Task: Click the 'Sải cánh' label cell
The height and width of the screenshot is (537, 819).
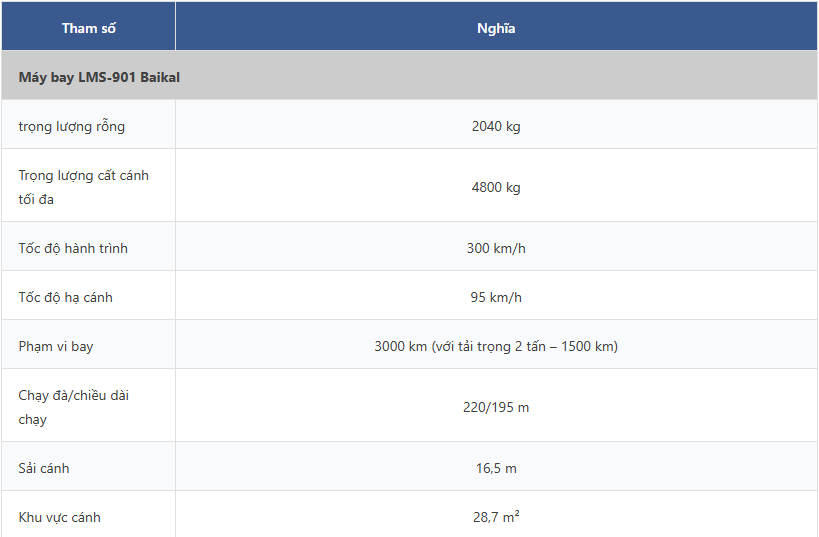Action: coord(44,468)
